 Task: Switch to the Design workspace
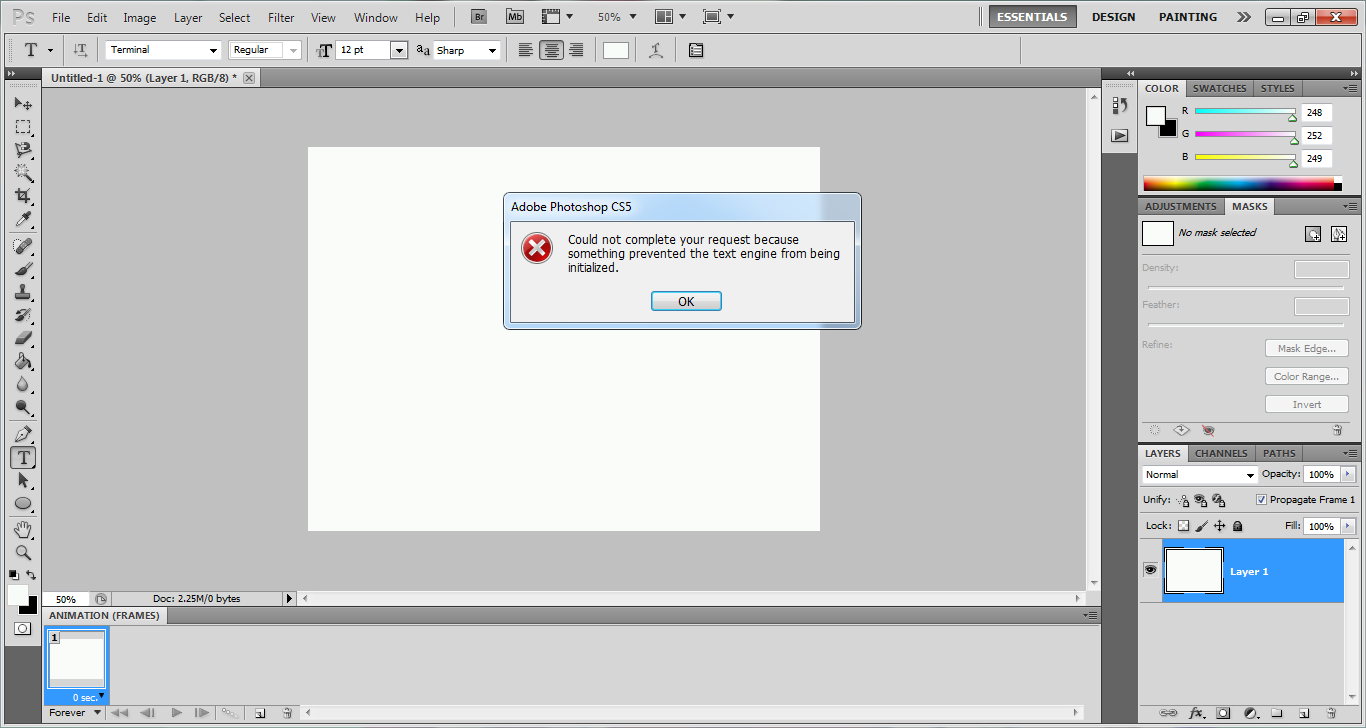click(1113, 17)
